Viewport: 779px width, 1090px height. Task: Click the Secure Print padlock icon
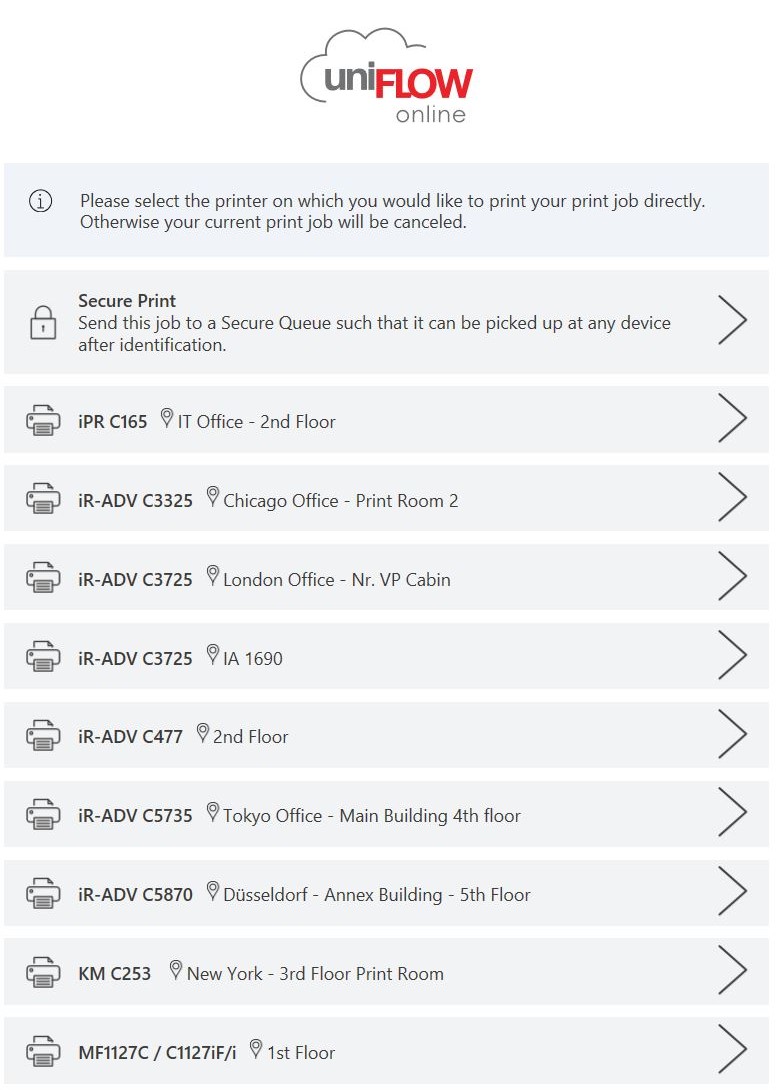coord(43,323)
